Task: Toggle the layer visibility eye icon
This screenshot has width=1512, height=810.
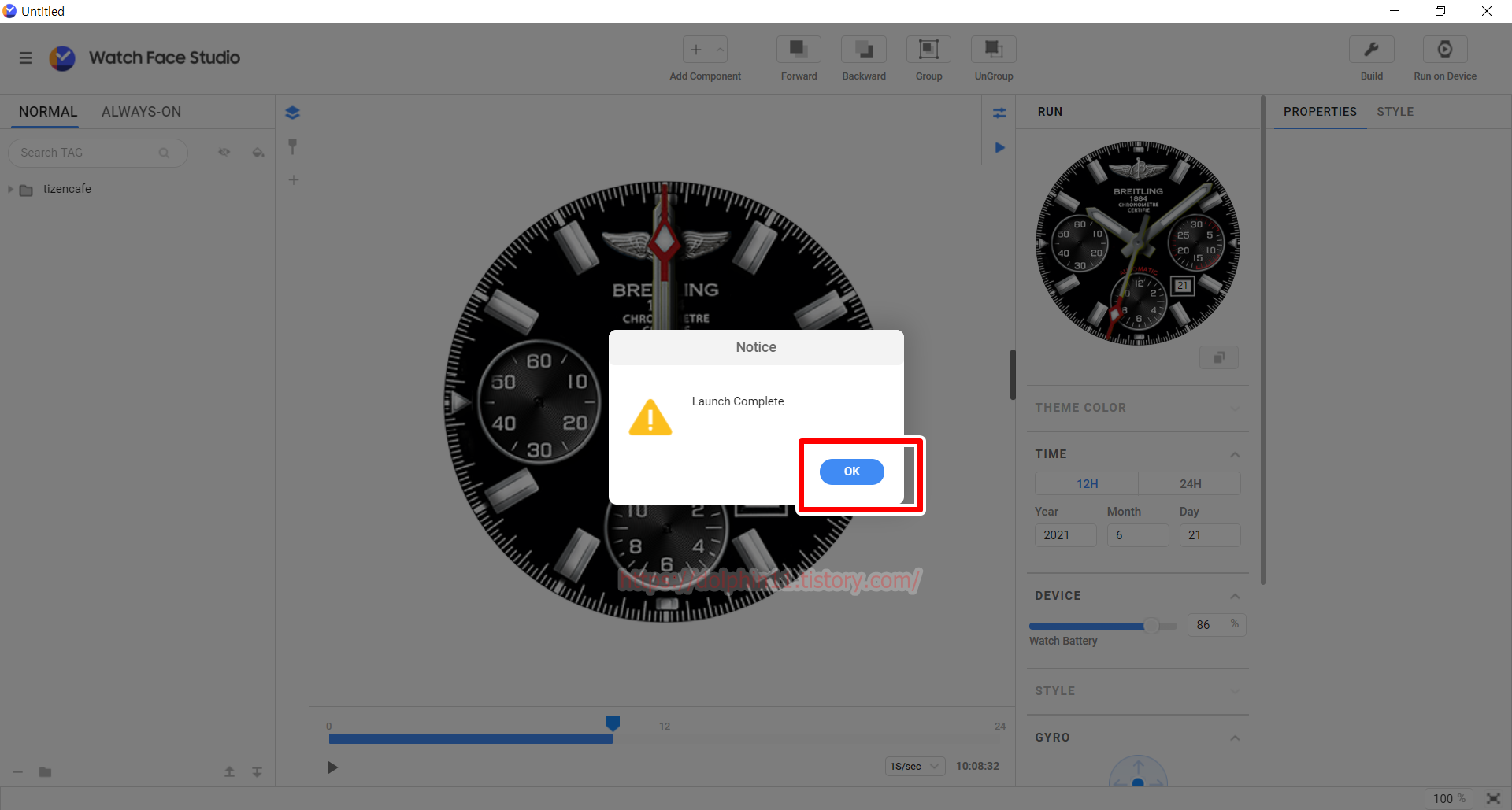Action: click(224, 153)
